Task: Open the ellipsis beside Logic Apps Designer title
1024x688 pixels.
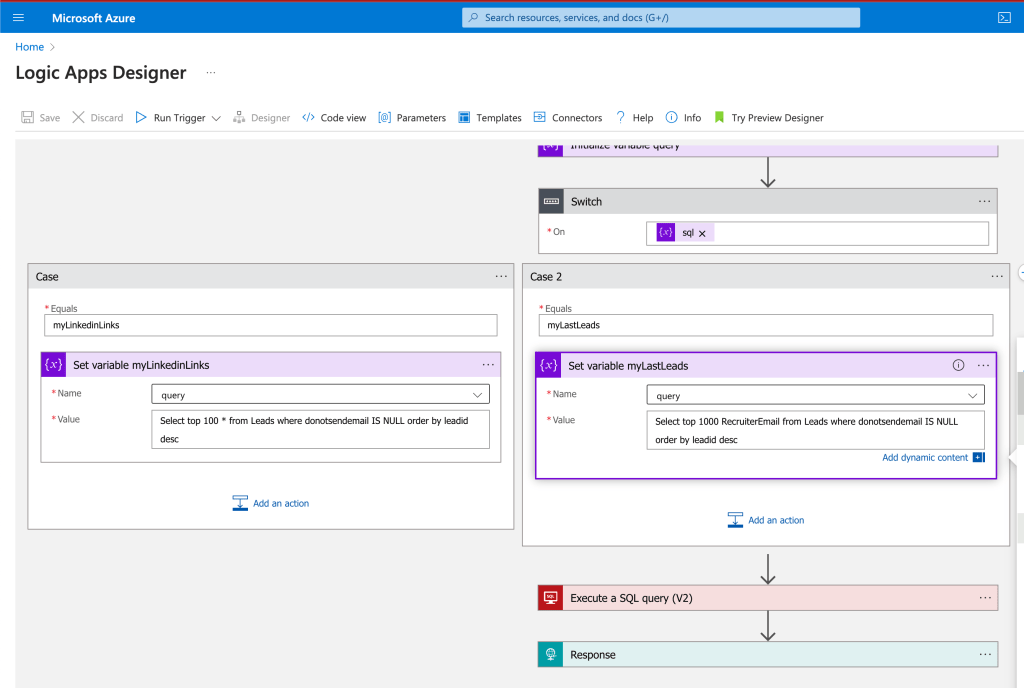Action: point(210,72)
